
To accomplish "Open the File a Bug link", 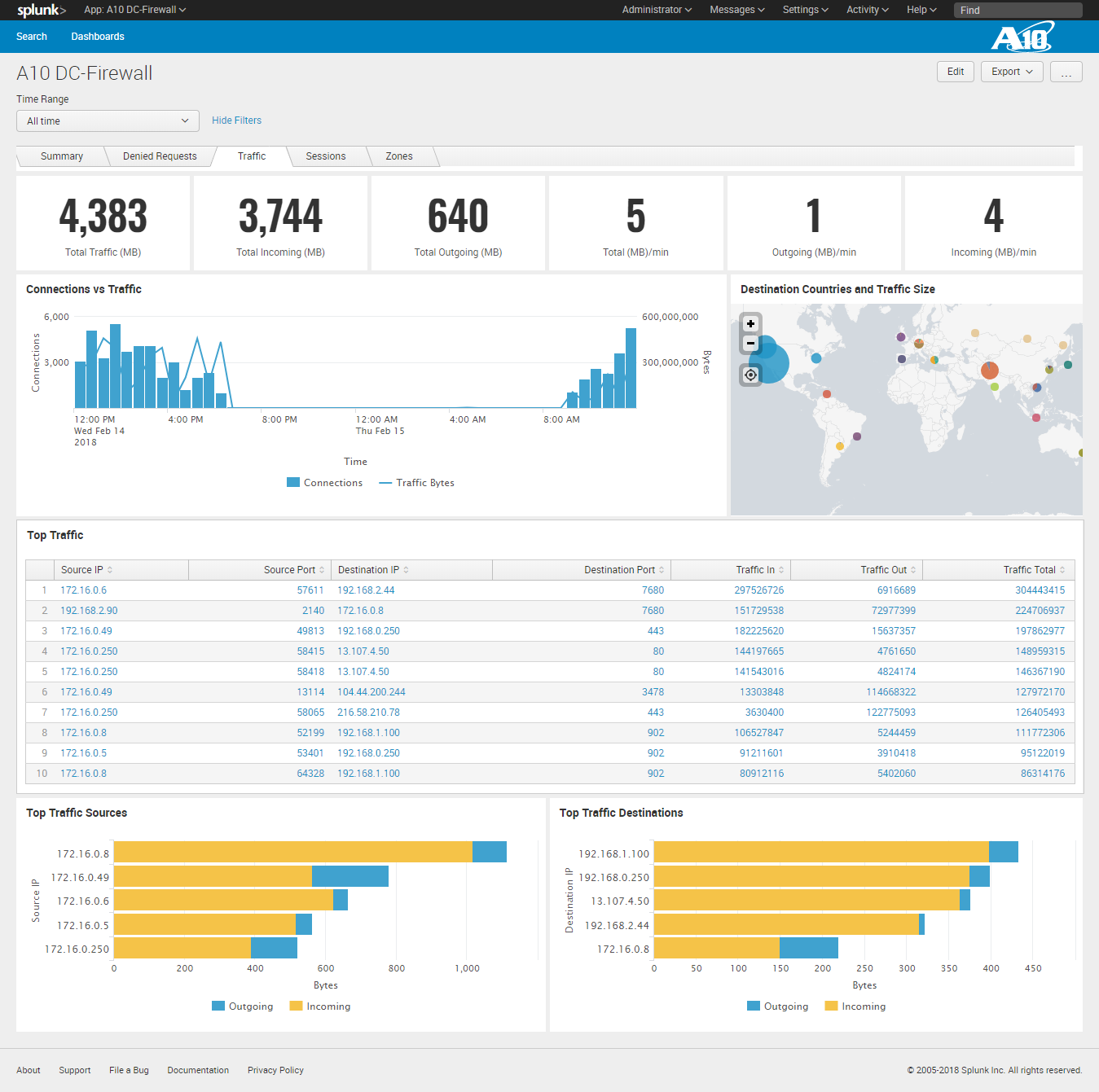I will coord(129,1070).
